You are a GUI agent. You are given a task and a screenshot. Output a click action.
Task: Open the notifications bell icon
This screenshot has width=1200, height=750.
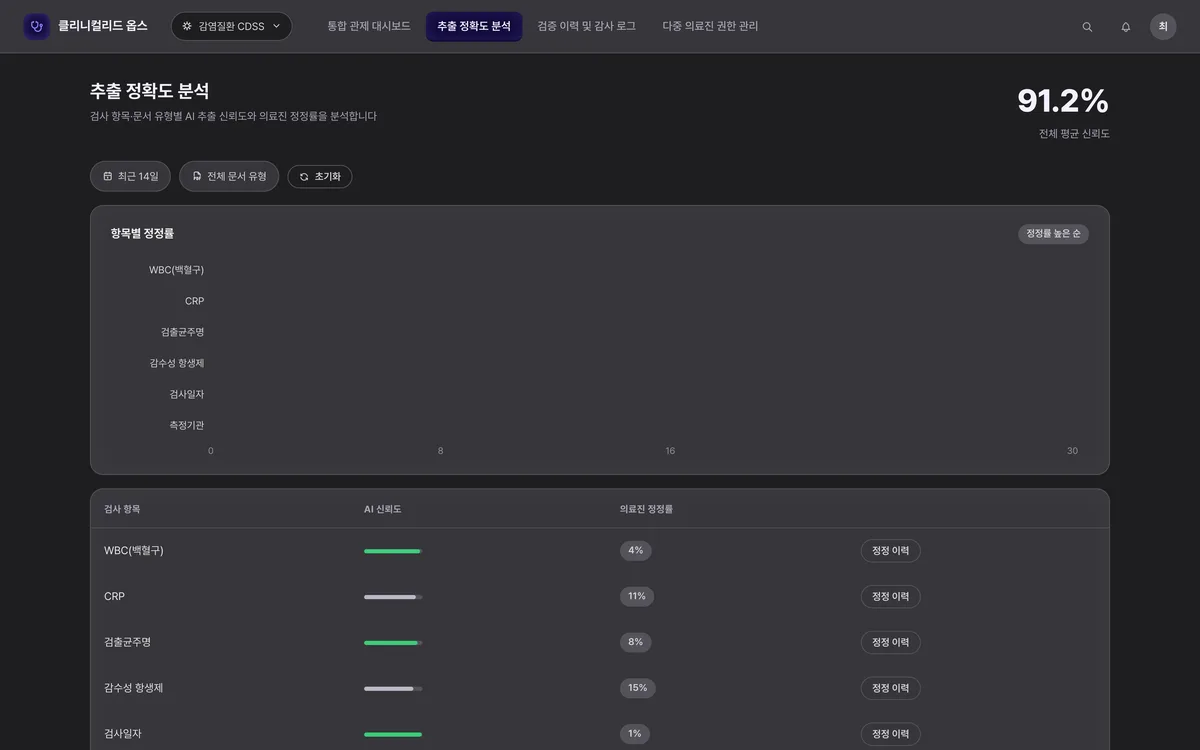[1126, 27]
